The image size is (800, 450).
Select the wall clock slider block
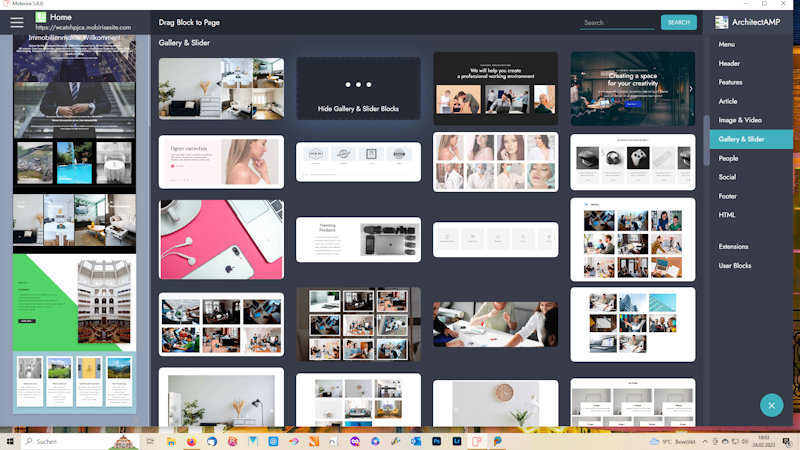tap(495, 403)
